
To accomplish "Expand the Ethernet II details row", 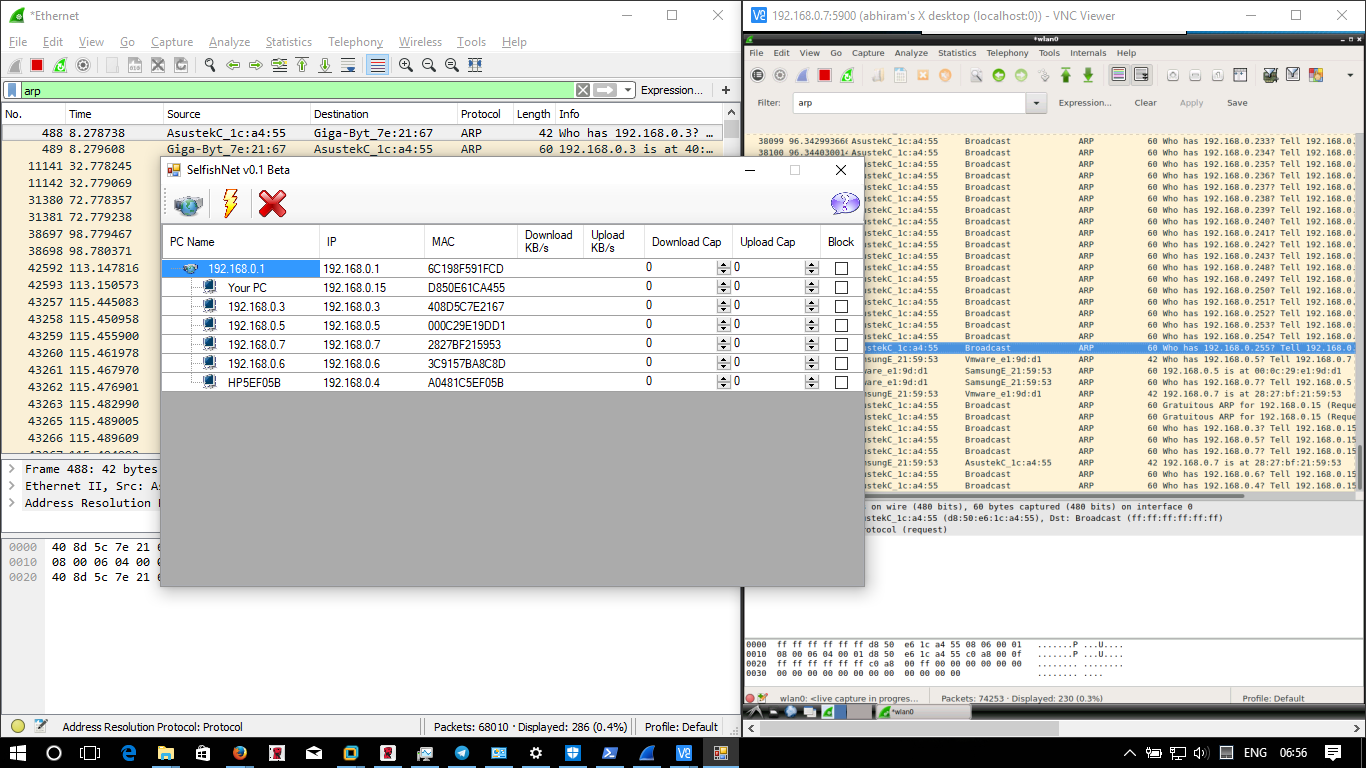I will click(x=11, y=486).
